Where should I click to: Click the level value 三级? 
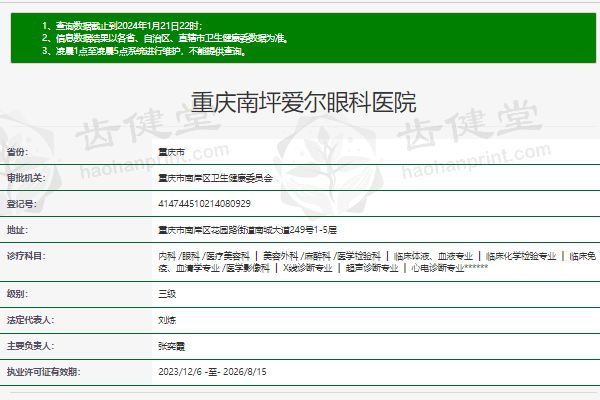167,294
